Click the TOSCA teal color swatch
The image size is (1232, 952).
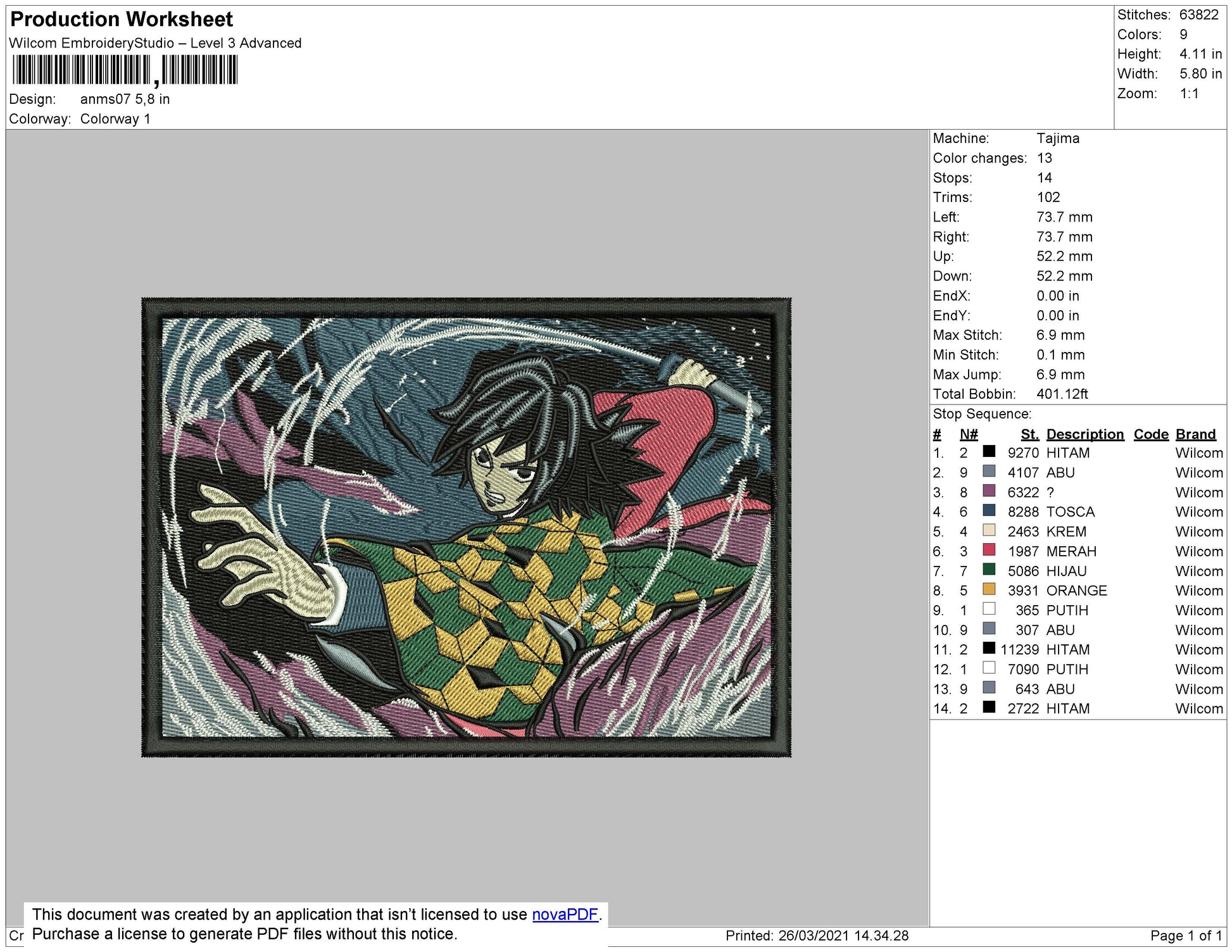[x=989, y=511]
